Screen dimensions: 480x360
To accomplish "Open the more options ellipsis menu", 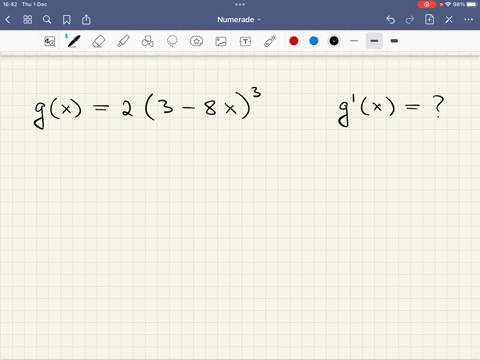I will point(469,20).
